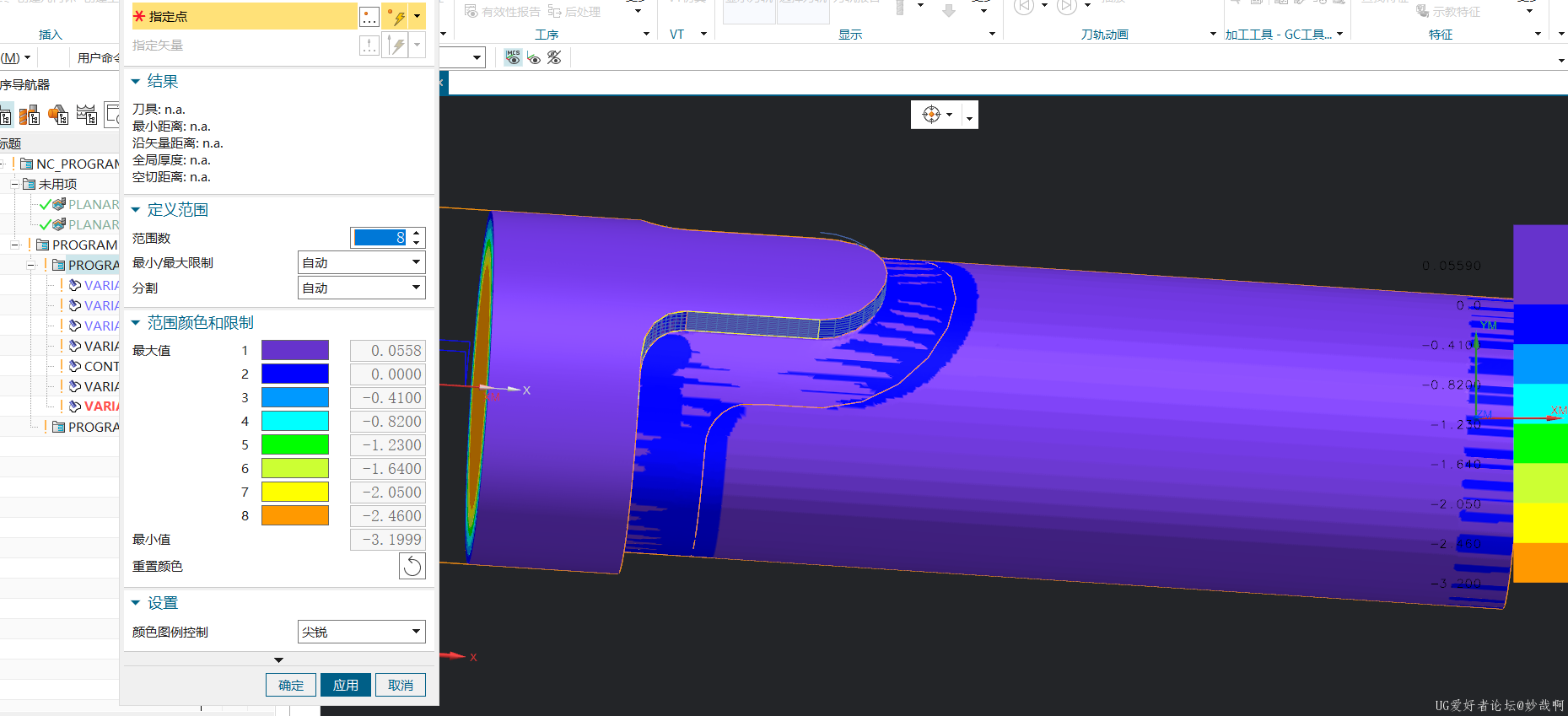Screen dimensions: 1568x716
Task: Select the machine tool view navigator icon
Action: (30, 115)
